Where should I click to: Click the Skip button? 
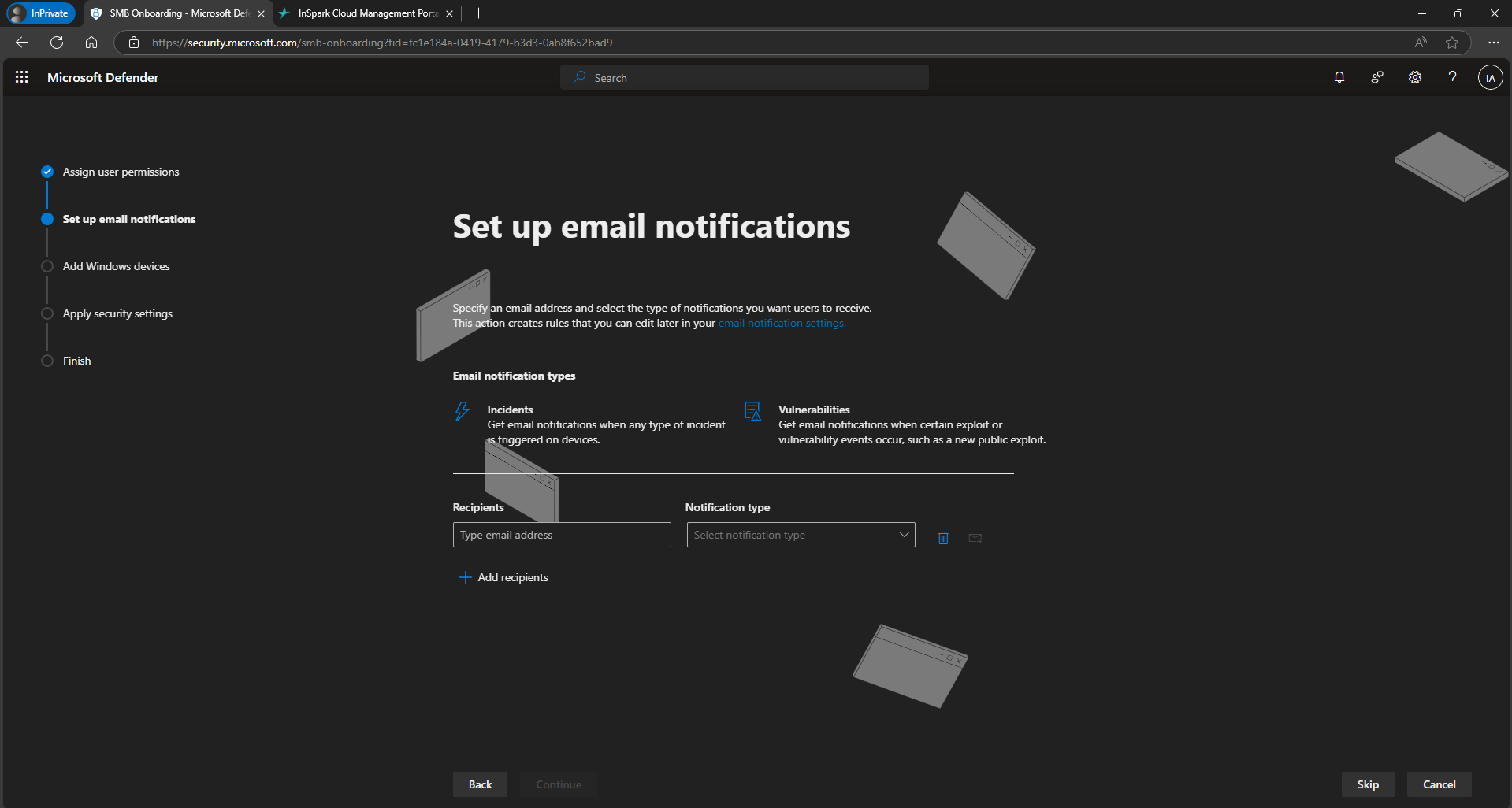1368,784
